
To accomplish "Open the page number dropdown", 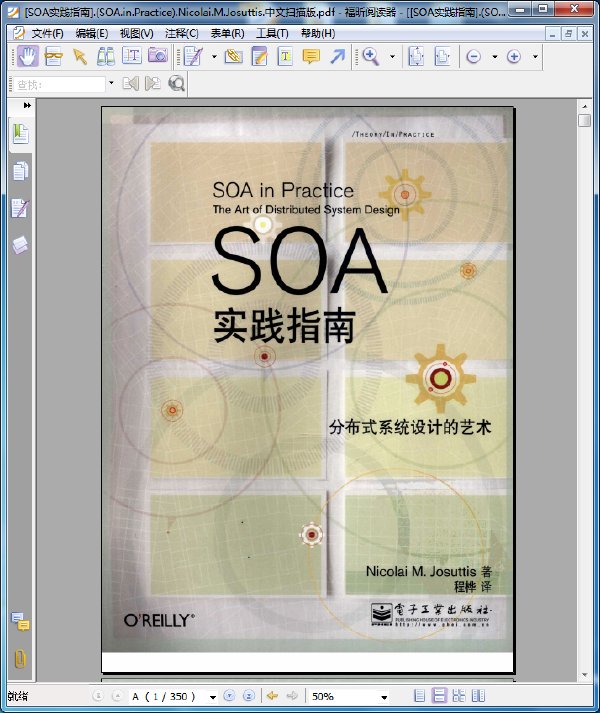I will coord(212,697).
